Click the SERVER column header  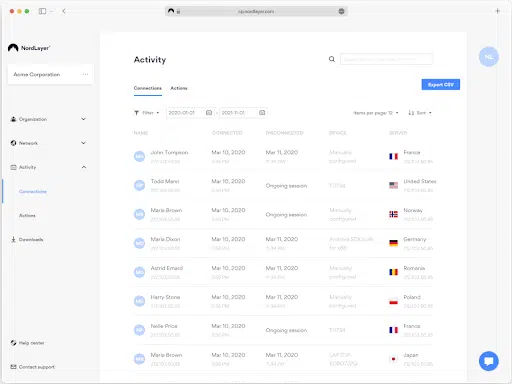398,133
